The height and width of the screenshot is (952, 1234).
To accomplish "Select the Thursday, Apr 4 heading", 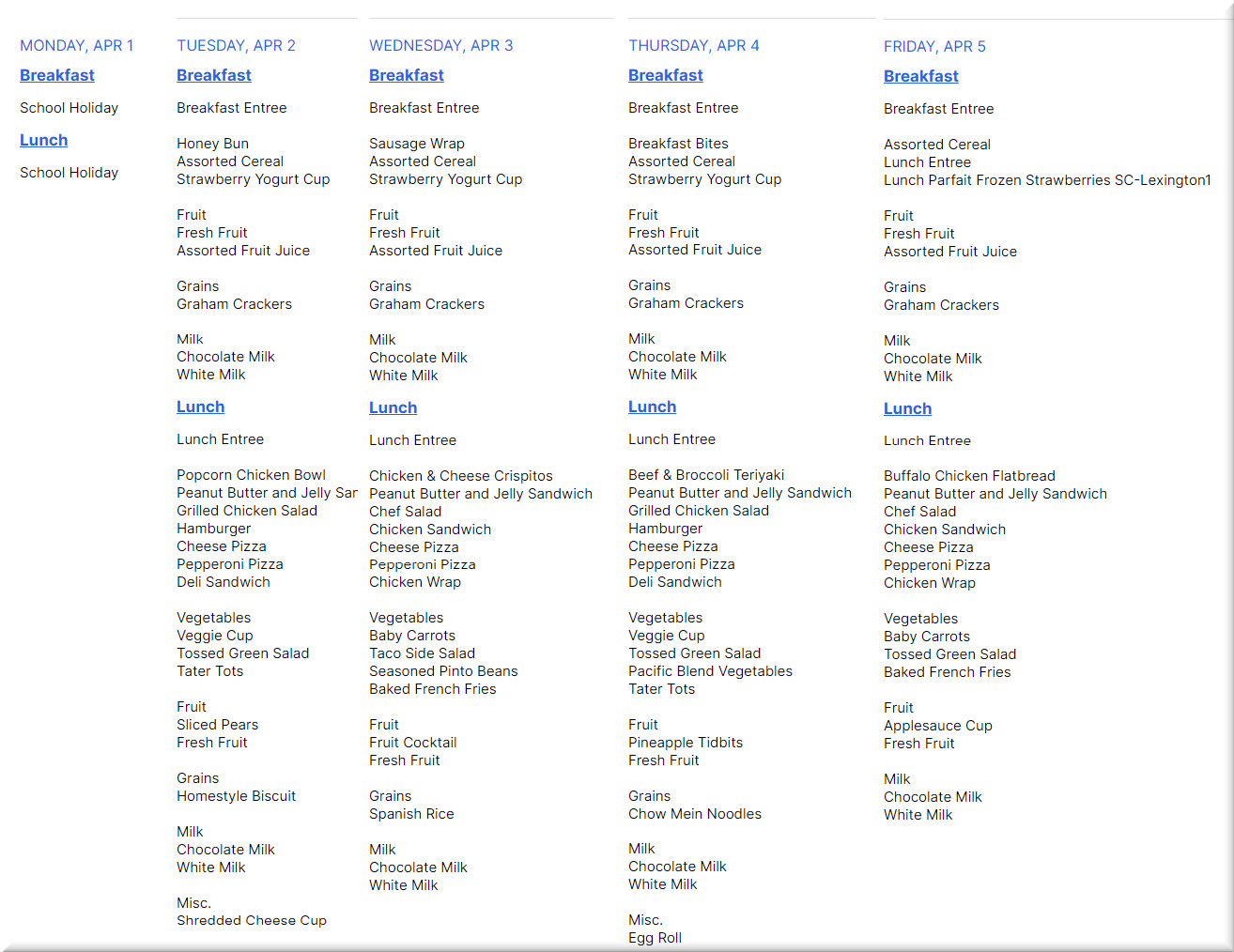I will tap(694, 45).
